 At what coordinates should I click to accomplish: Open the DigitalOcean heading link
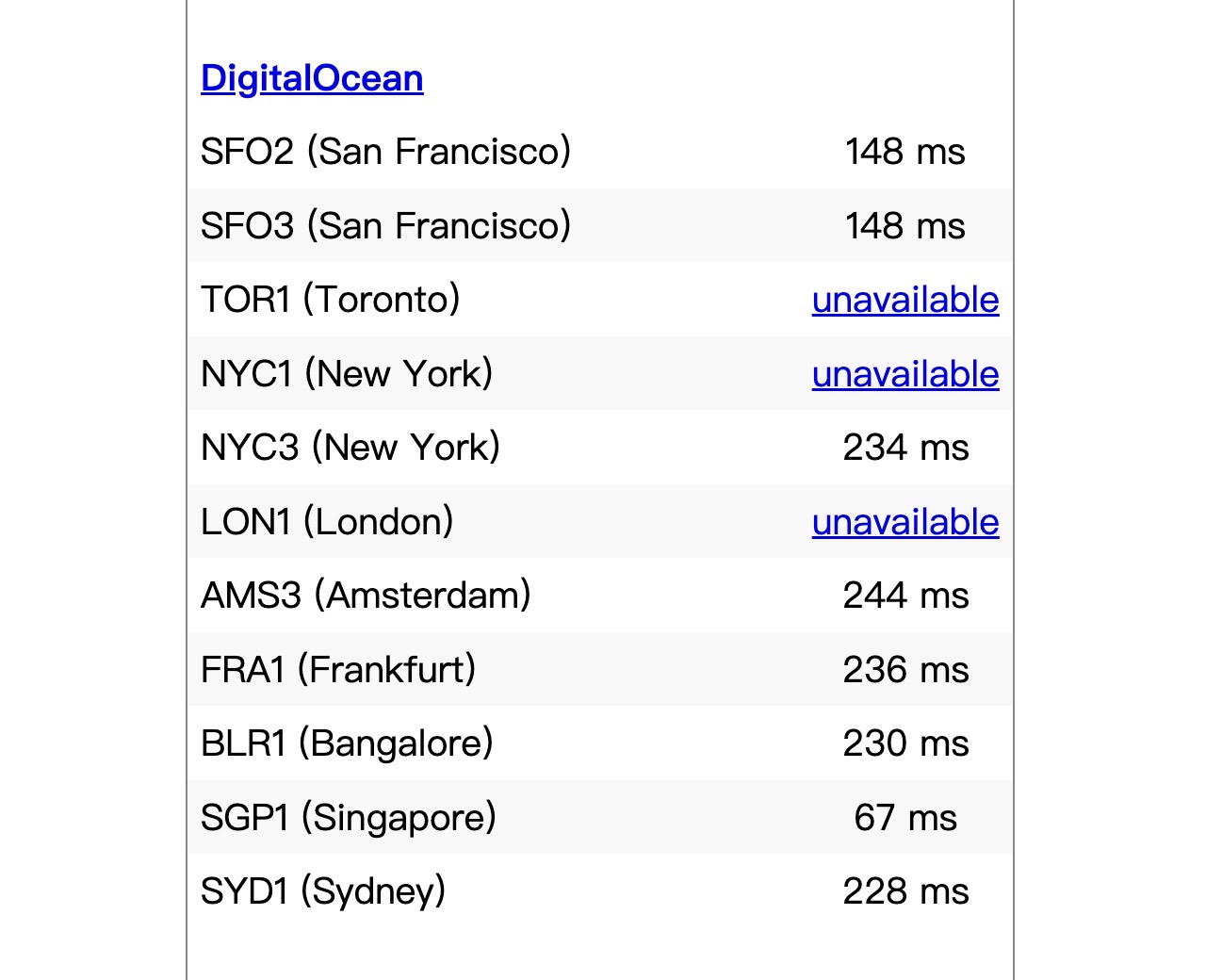[x=312, y=78]
